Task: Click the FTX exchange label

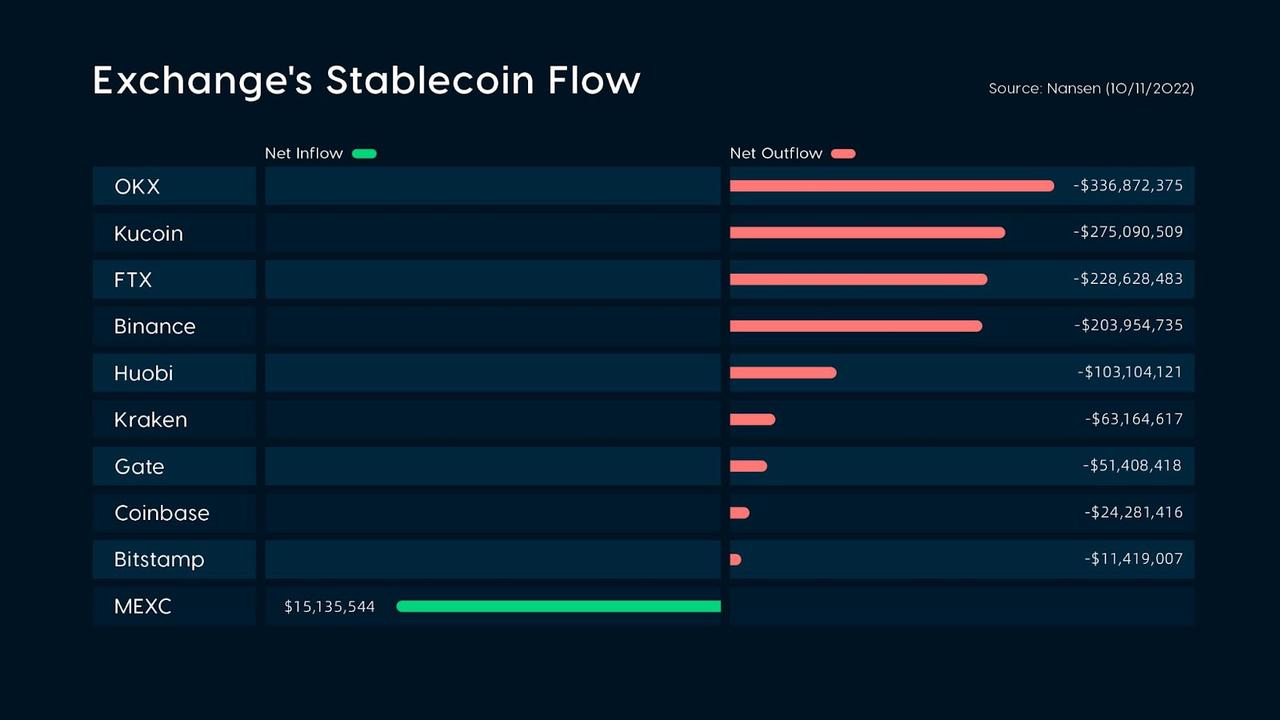Action: coord(133,280)
